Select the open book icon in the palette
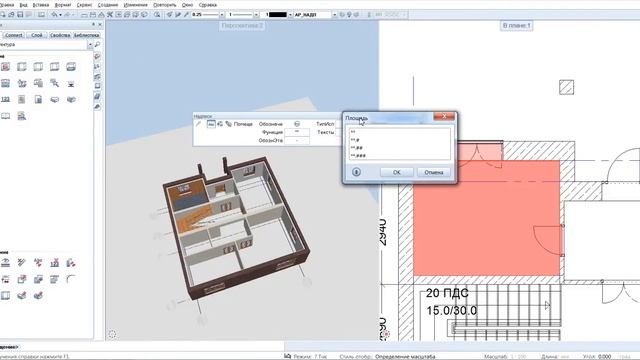The image size is (640, 360). click(x=5, y=116)
